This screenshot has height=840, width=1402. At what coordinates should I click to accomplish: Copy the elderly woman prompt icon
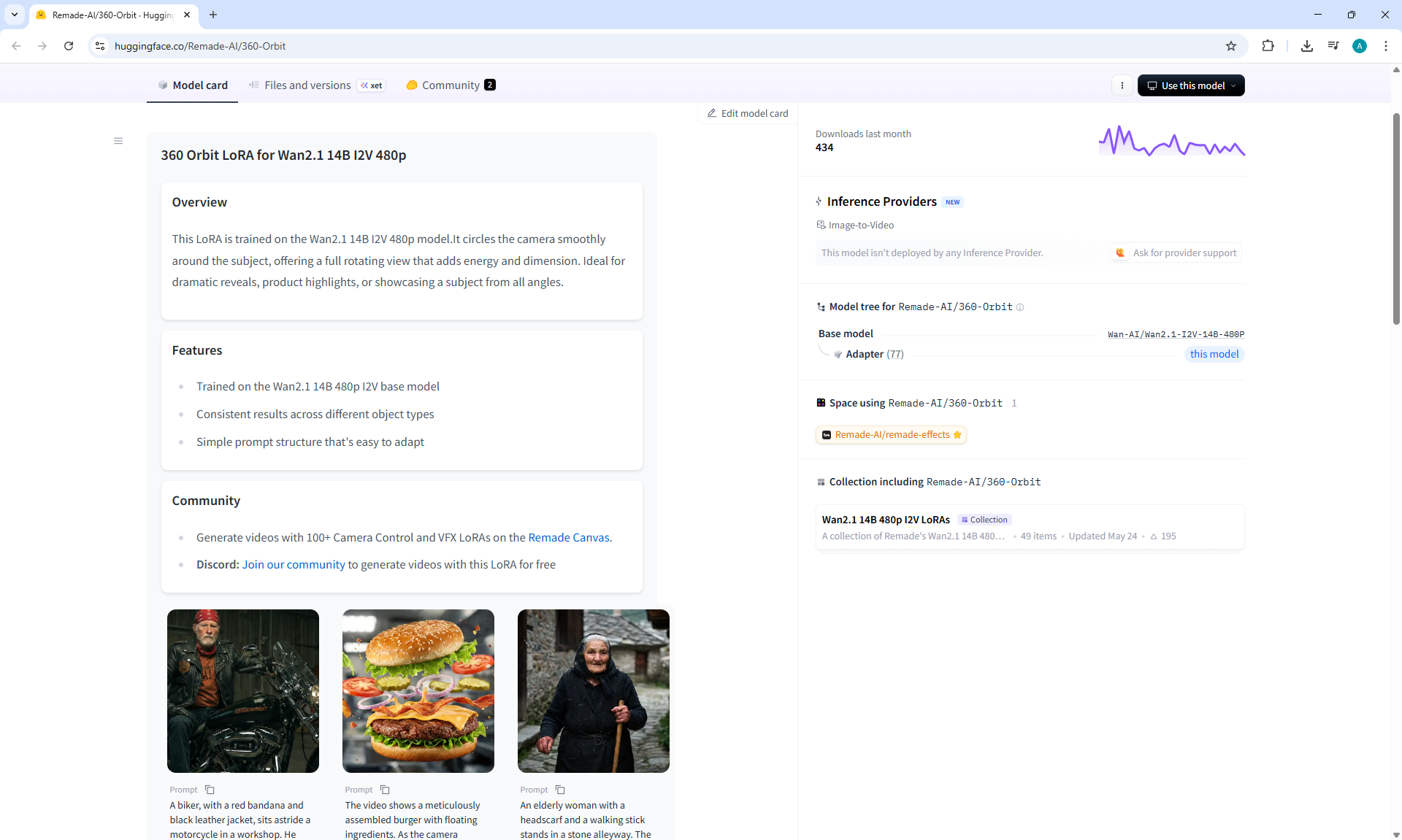tap(560, 790)
